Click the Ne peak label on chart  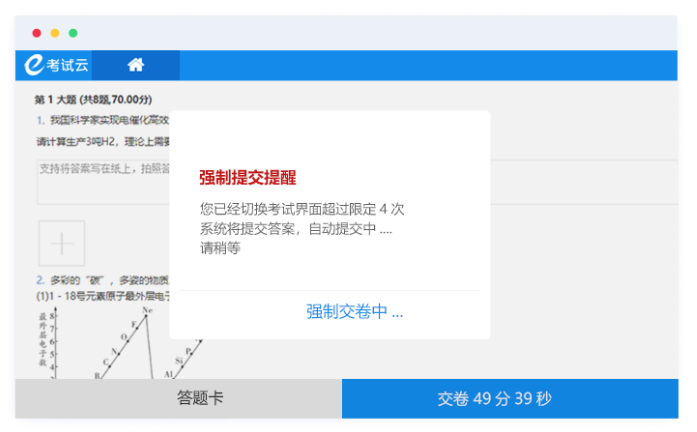[x=148, y=311]
